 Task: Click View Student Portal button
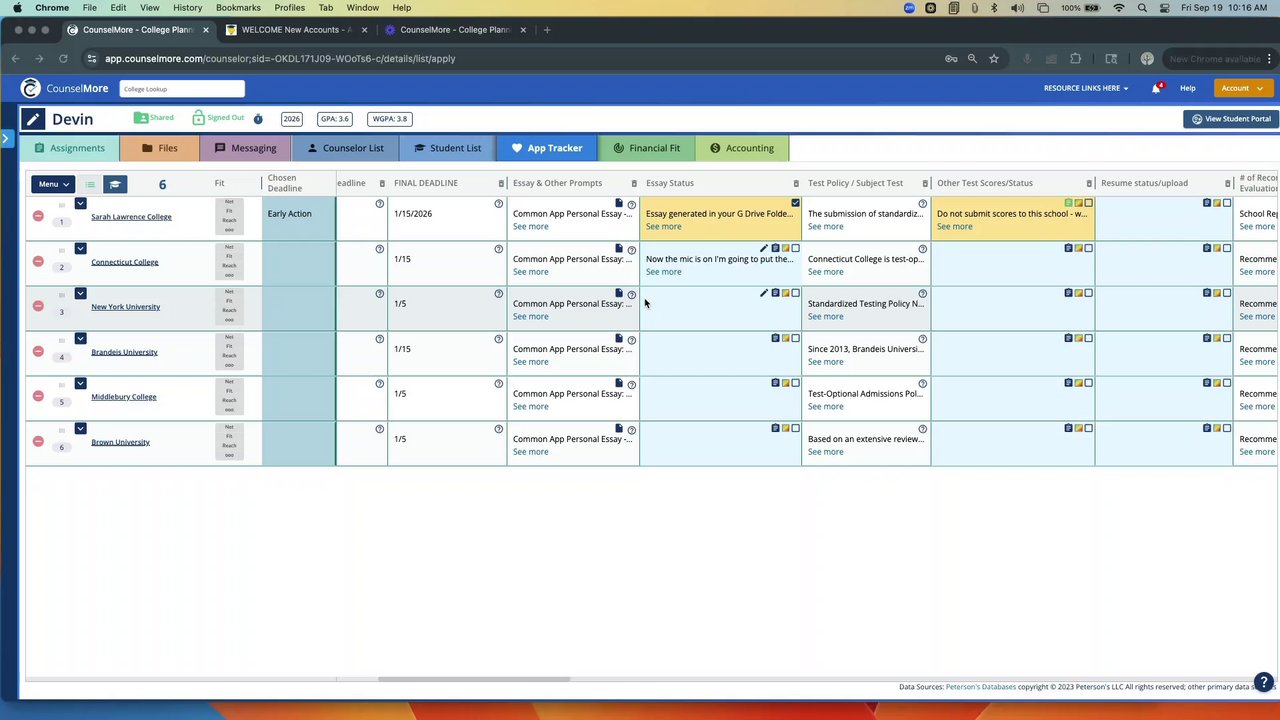click(x=1231, y=119)
